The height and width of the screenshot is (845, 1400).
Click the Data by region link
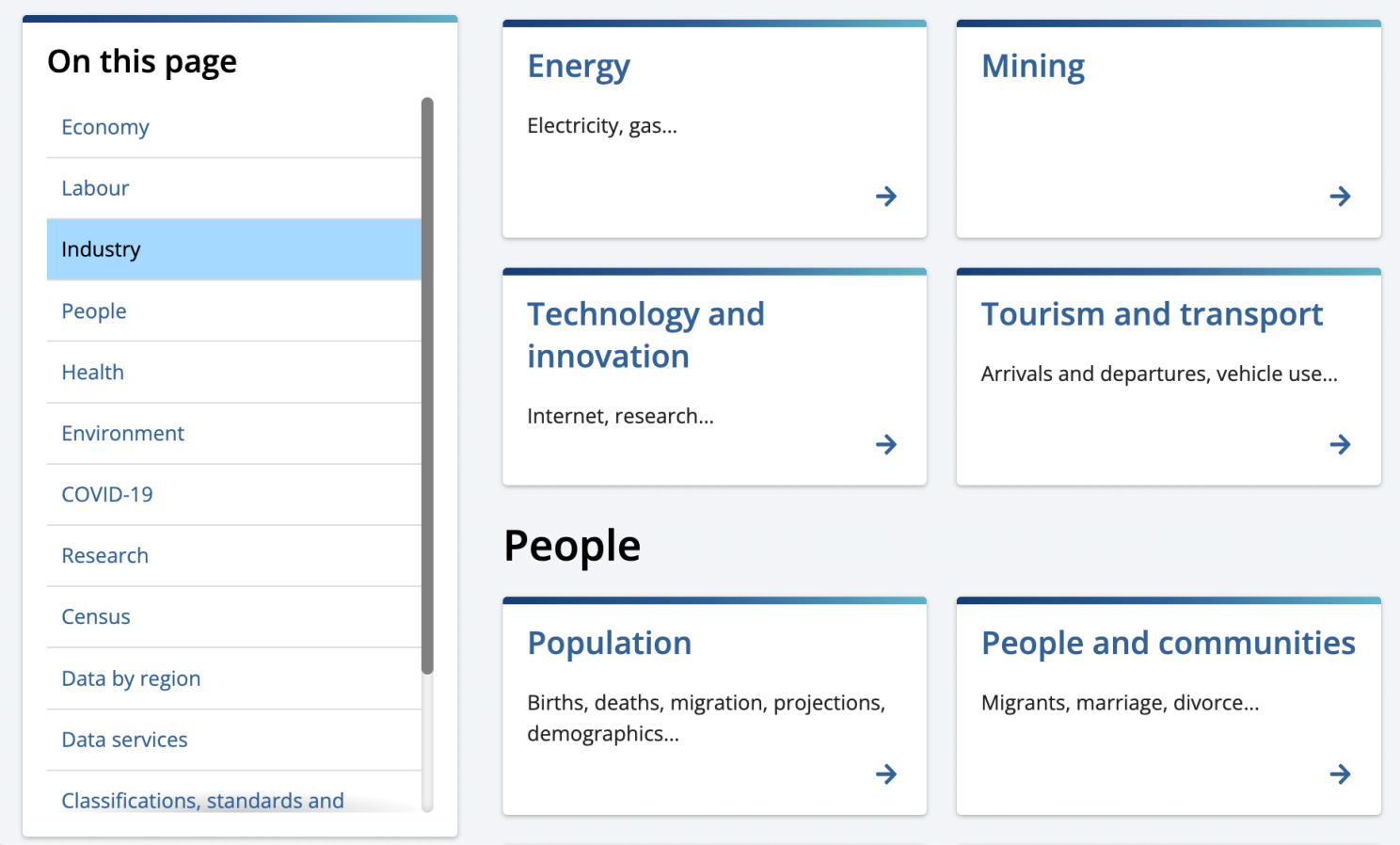(x=131, y=678)
